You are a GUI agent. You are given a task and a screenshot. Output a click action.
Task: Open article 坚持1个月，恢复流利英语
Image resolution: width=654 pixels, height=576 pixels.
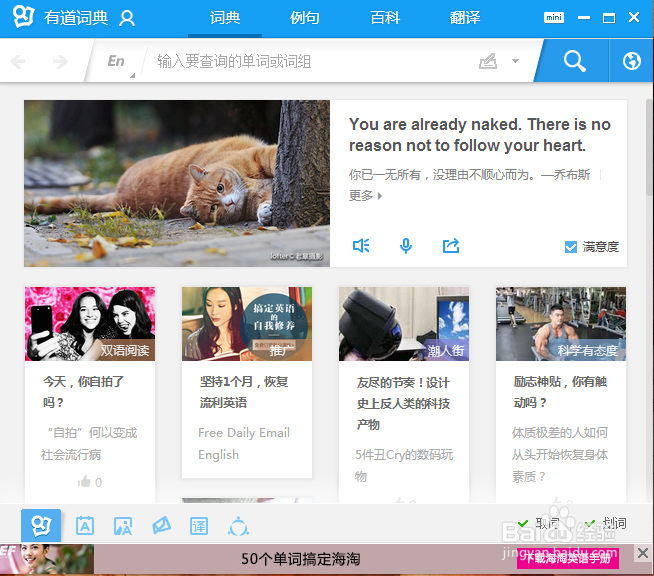[244, 392]
